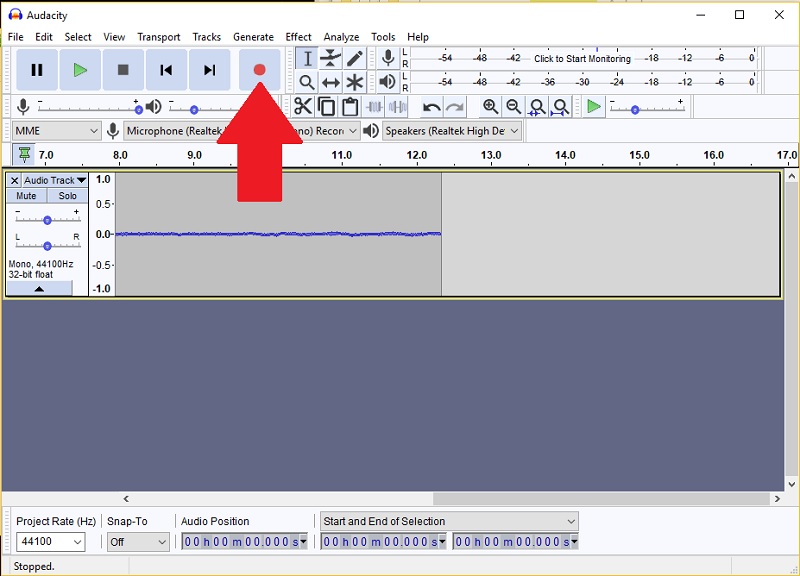Open the selection start time format arrow

tap(442, 541)
